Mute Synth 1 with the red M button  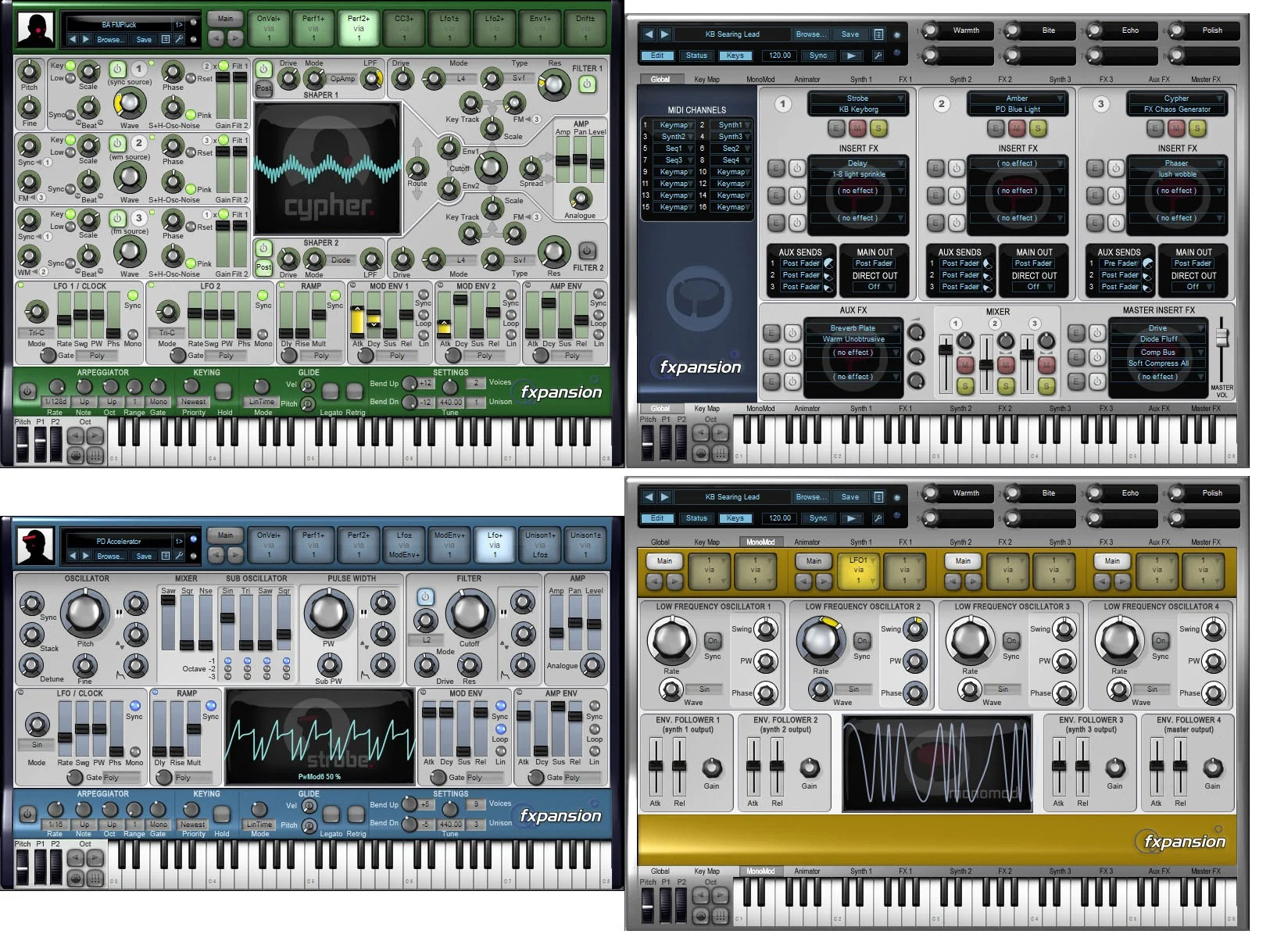pyautogui.click(x=857, y=127)
